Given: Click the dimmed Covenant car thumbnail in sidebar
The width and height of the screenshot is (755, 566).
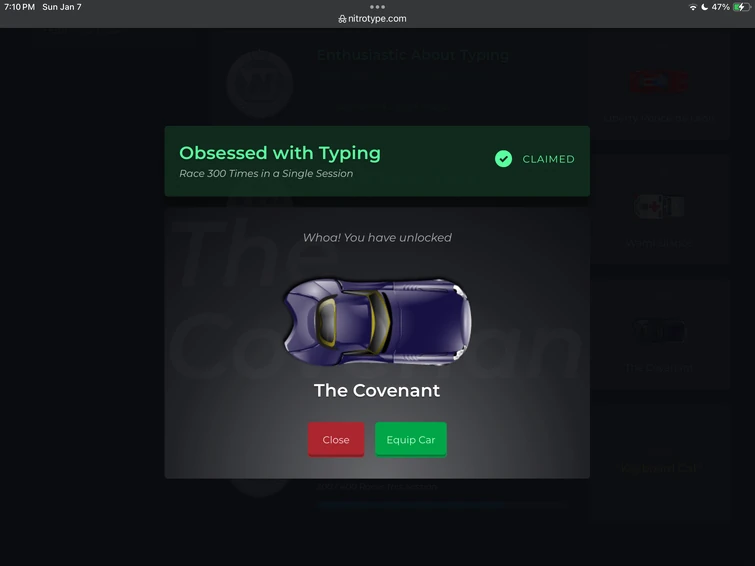Looking at the screenshot, I should 659,331.
